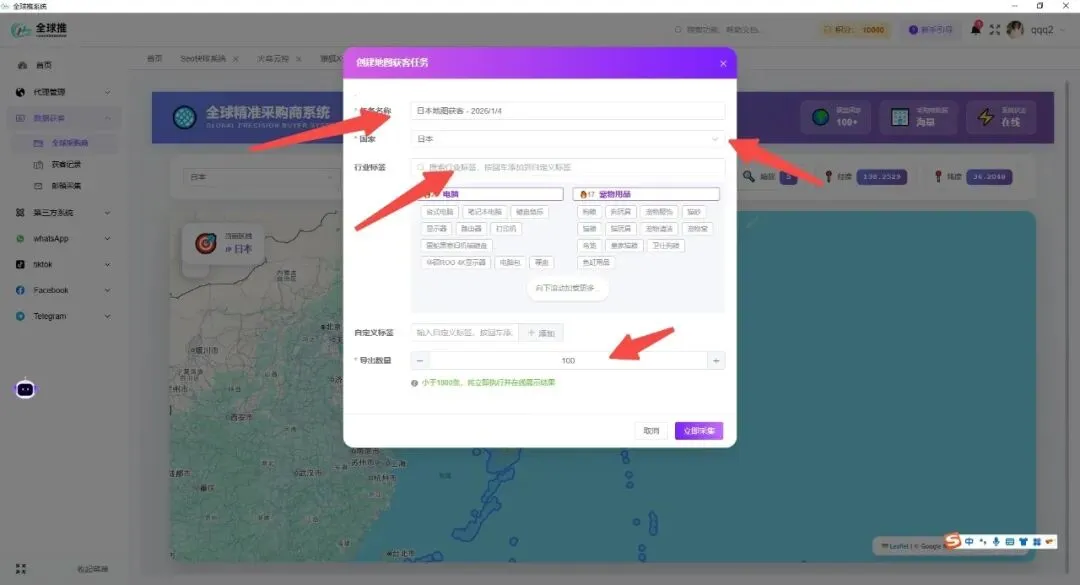
Task: Select the 笔记本电脑 industry tag
Action: coord(485,212)
